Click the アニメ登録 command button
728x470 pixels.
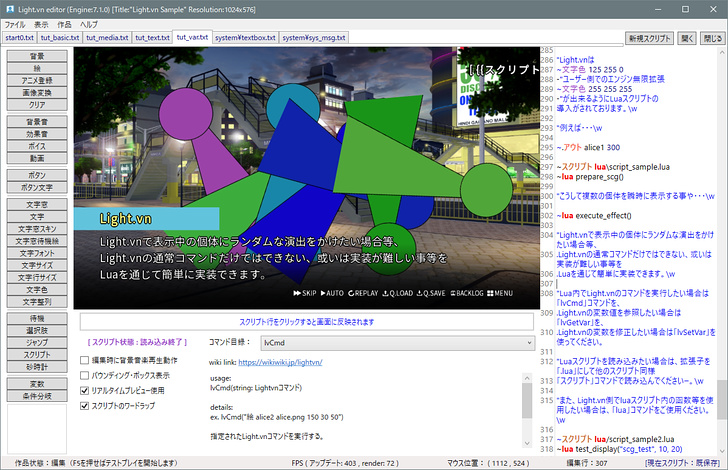pyautogui.click(x=37, y=80)
